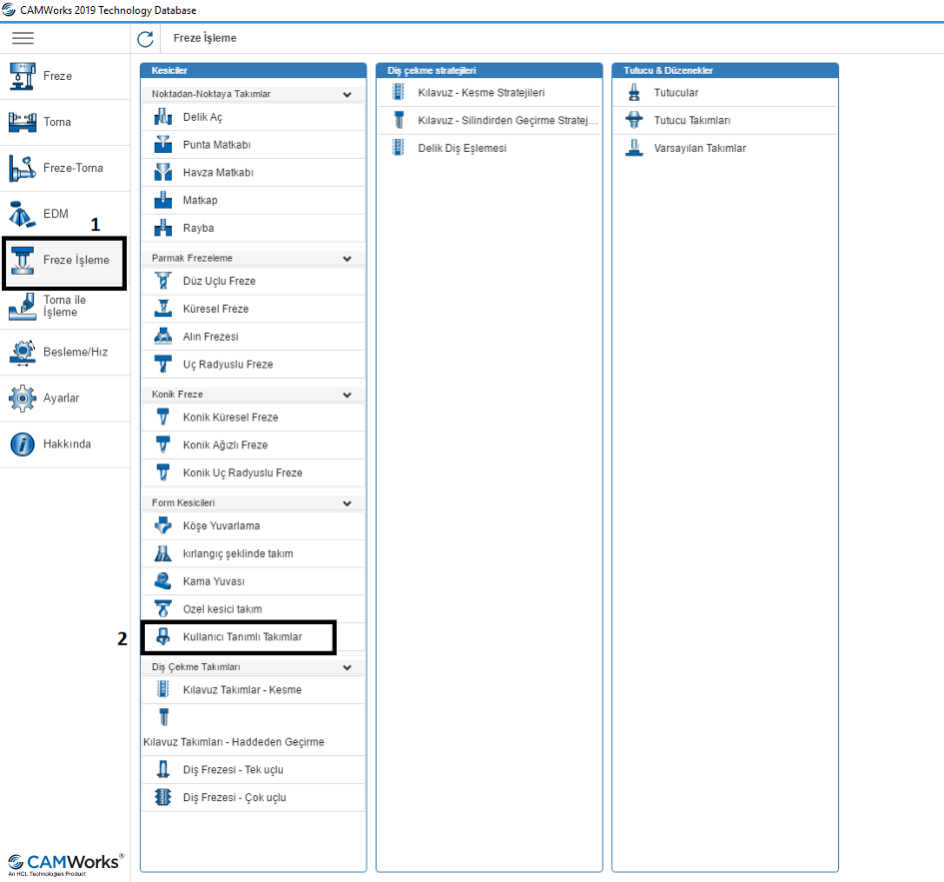Click the hamburger menu icon
Image resolution: width=944 pixels, height=882 pixels.
point(22,38)
